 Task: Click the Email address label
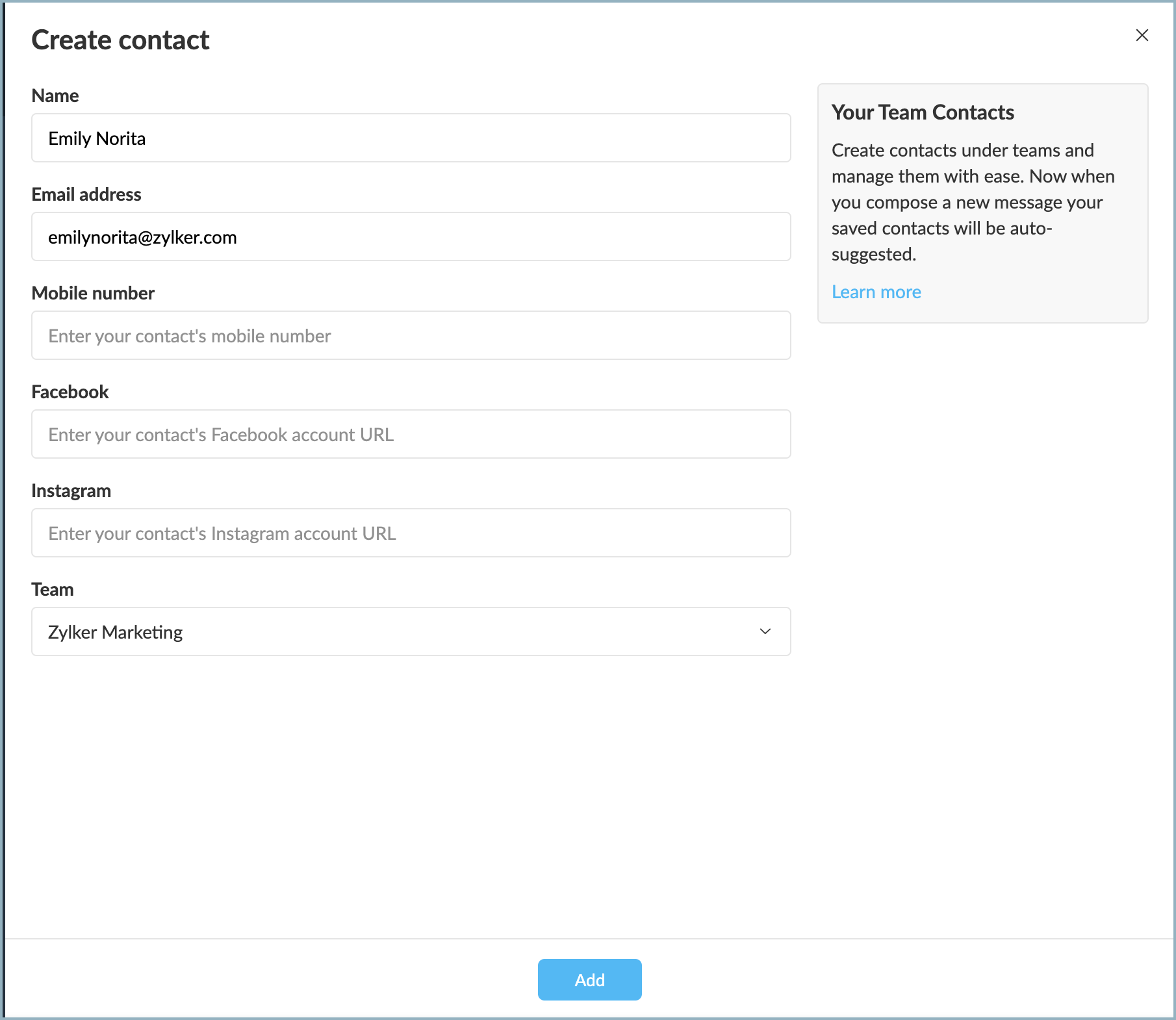(x=86, y=195)
